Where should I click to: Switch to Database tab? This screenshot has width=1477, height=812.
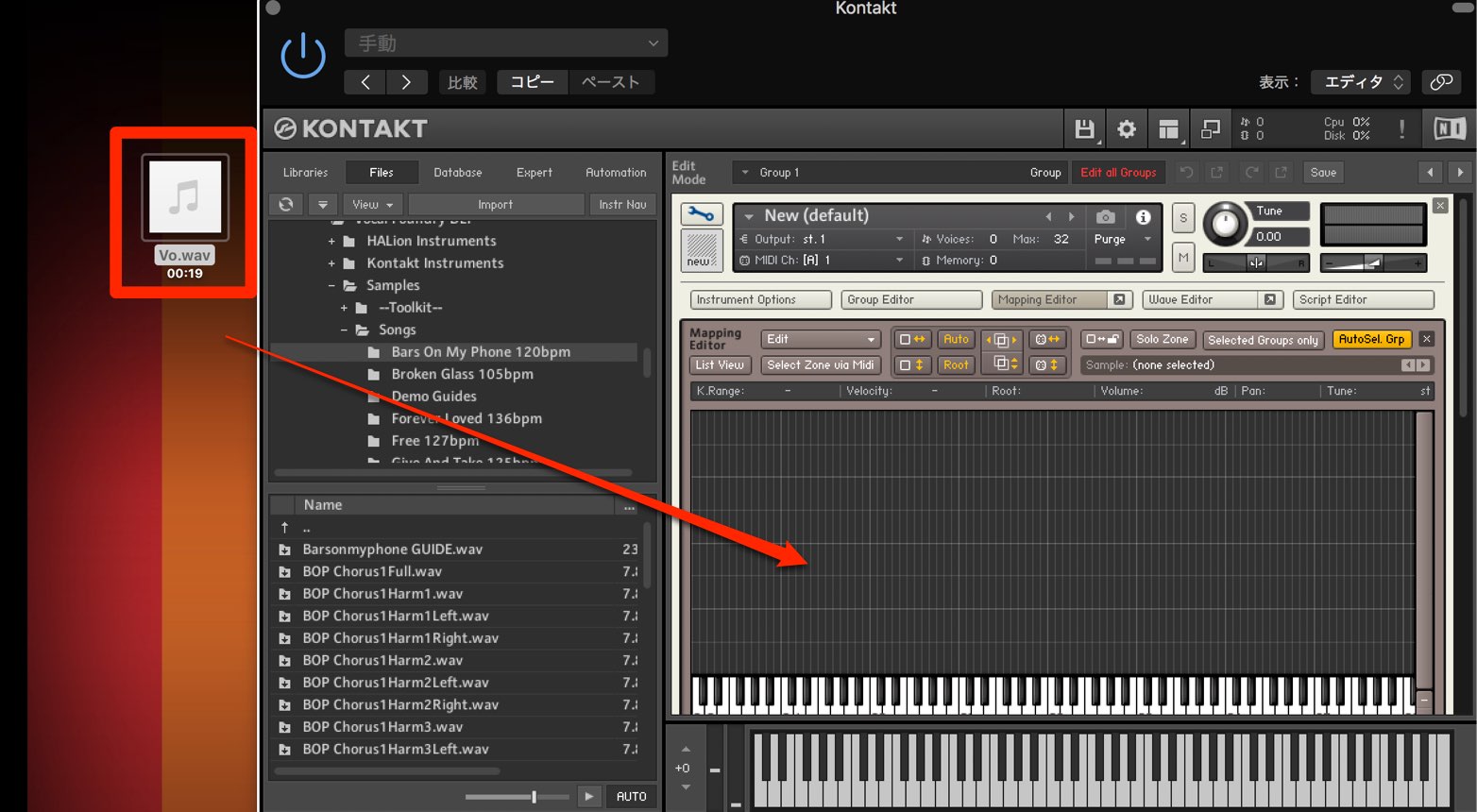click(458, 172)
